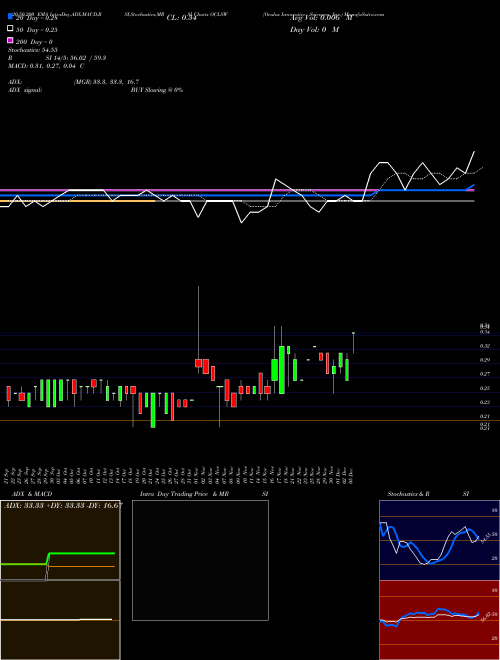Click the '(MGR) 33.3, 33.3, 16.7' ADX values
Viewport: 500px width, 660px height.
106,82
